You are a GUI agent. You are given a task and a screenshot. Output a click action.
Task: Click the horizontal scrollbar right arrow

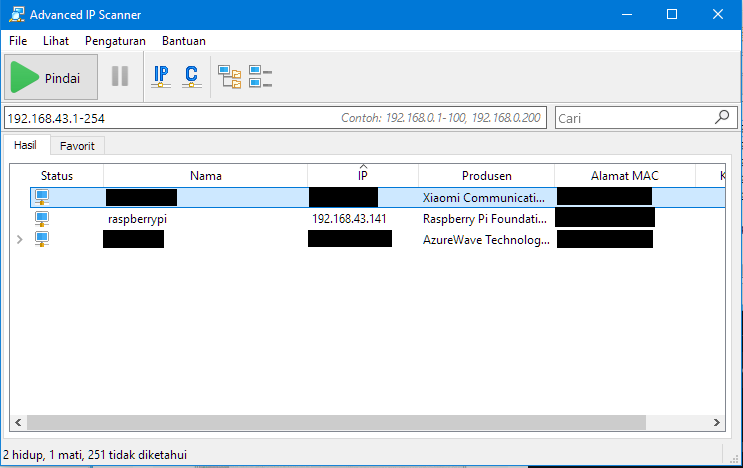tap(716, 423)
